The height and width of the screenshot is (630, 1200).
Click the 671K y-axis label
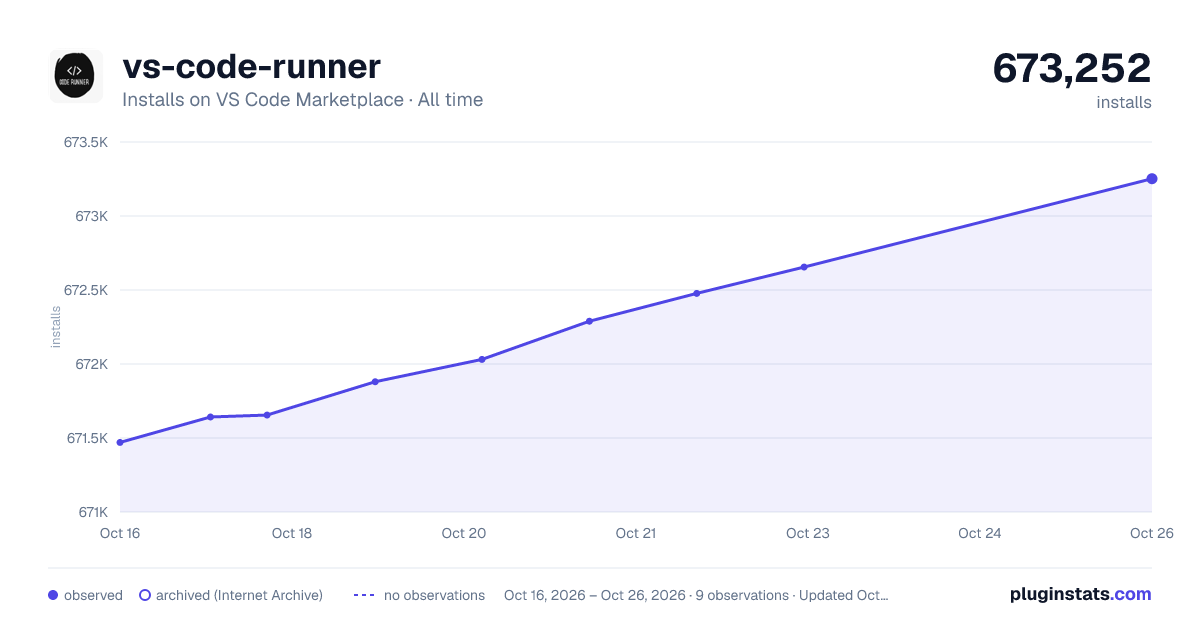[91, 512]
